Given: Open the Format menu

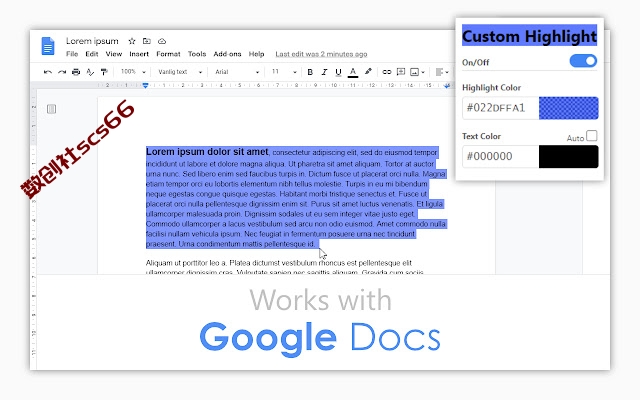Looking at the screenshot, I should (168, 54).
